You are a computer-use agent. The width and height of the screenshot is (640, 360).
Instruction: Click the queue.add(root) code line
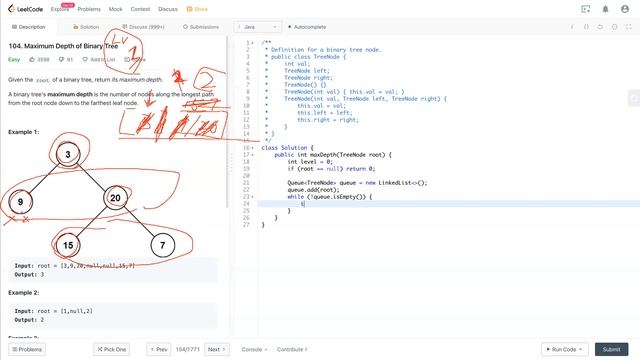tap(313, 190)
